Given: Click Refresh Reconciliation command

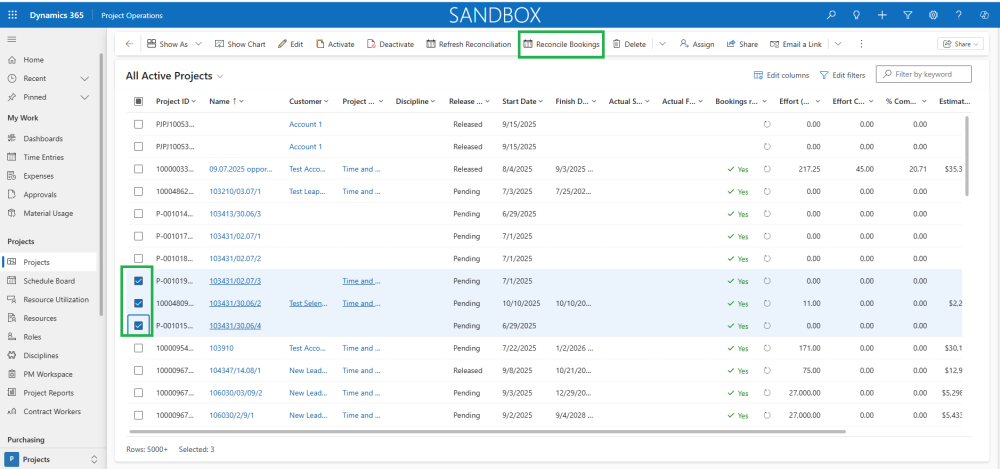Looking at the screenshot, I should click(x=469, y=44).
